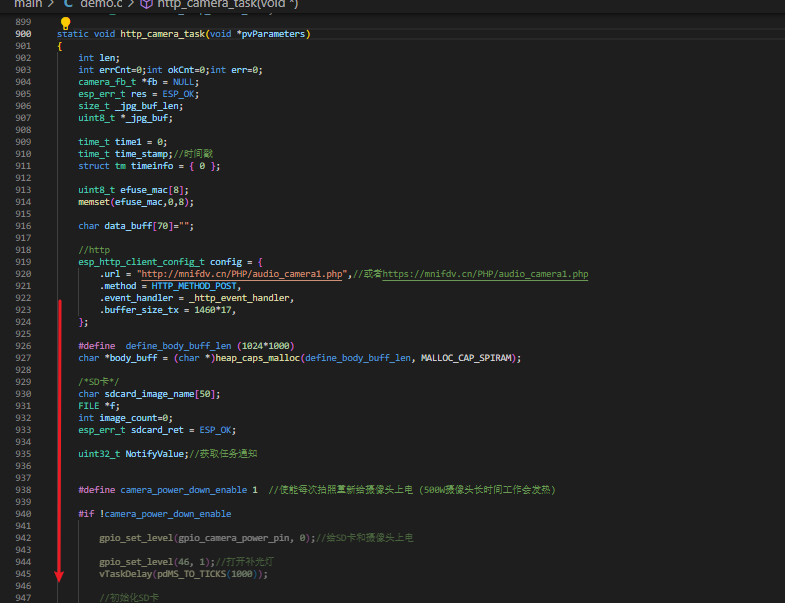Click the efuse_mac[8] declaration on line 913
This screenshot has height=603, width=785.
point(152,190)
